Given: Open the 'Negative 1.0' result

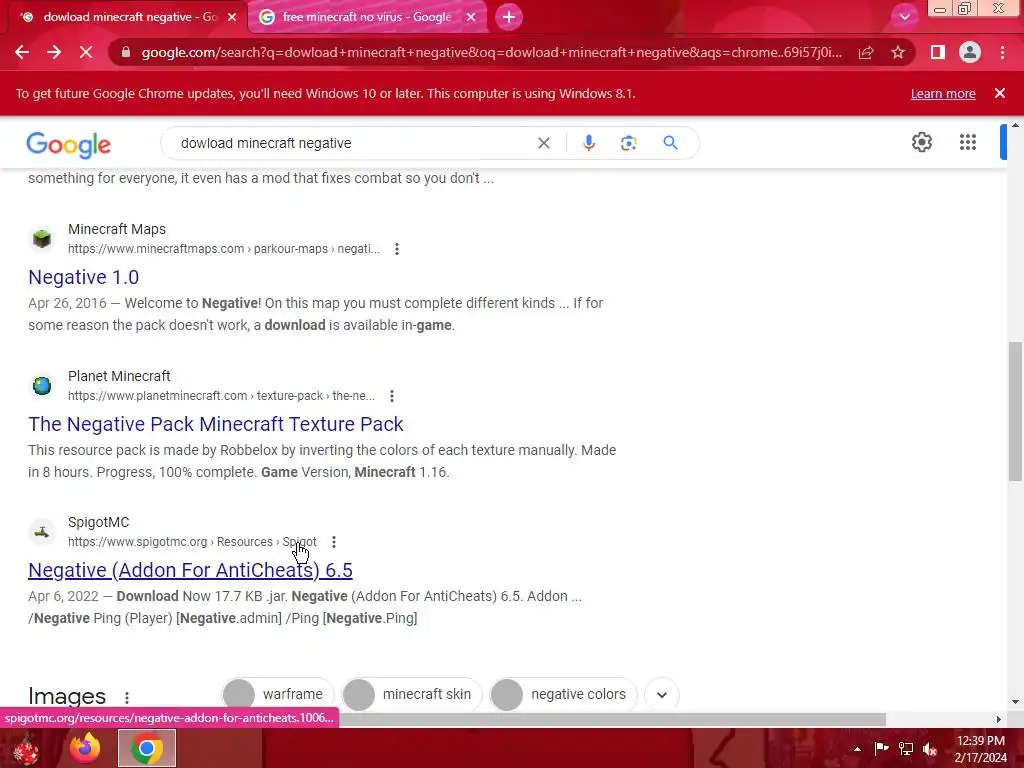Looking at the screenshot, I should (x=84, y=277).
